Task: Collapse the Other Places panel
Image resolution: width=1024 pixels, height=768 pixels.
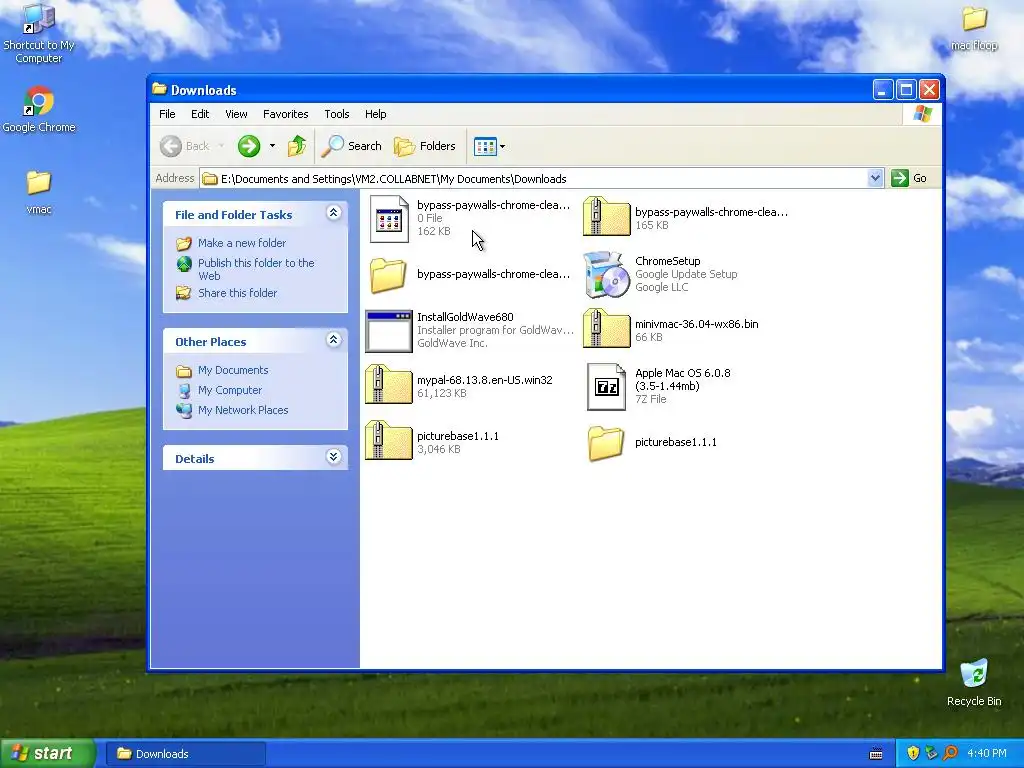Action: 333,340
